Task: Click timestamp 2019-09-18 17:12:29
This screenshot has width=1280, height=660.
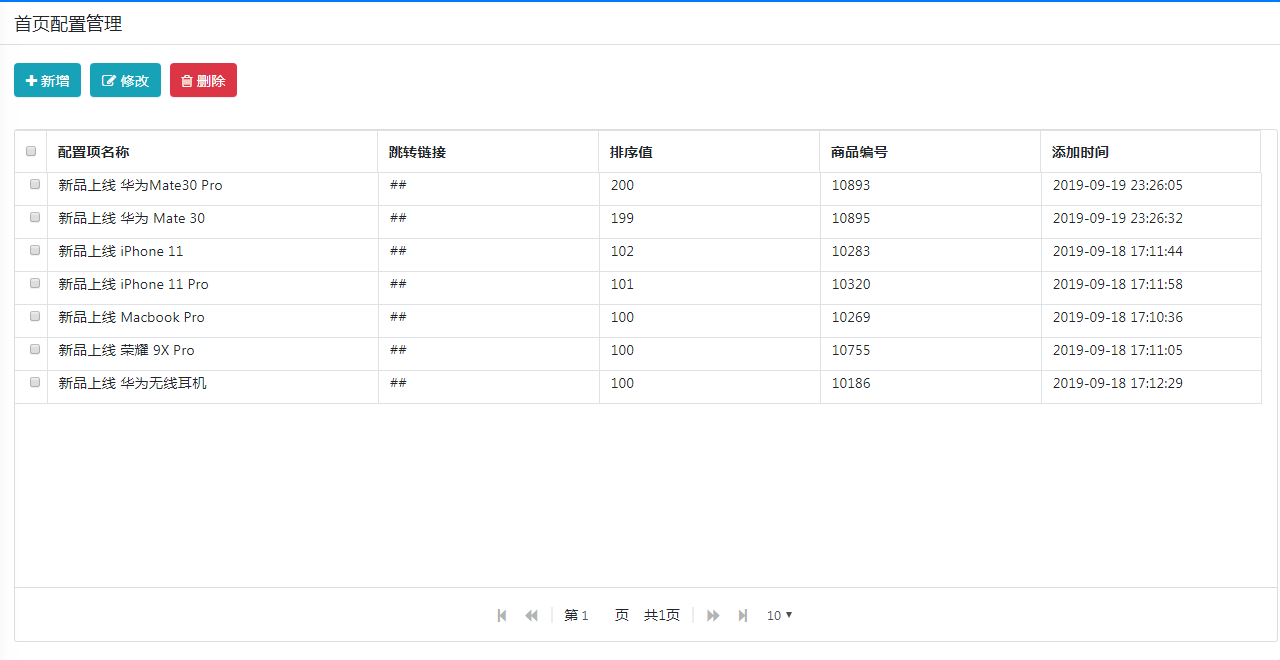Action: [1118, 383]
